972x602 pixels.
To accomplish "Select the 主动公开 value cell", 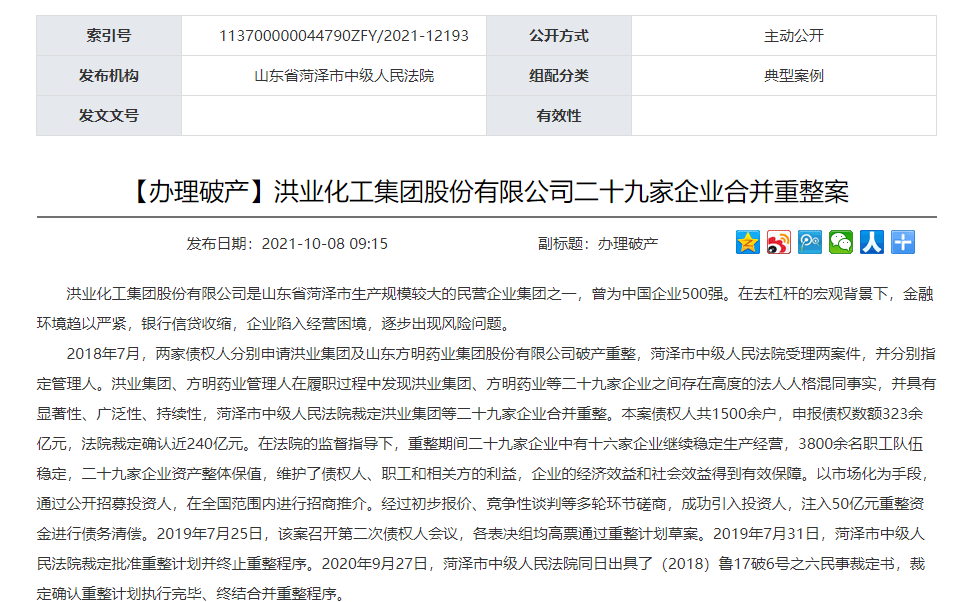I will [x=784, y=36].
